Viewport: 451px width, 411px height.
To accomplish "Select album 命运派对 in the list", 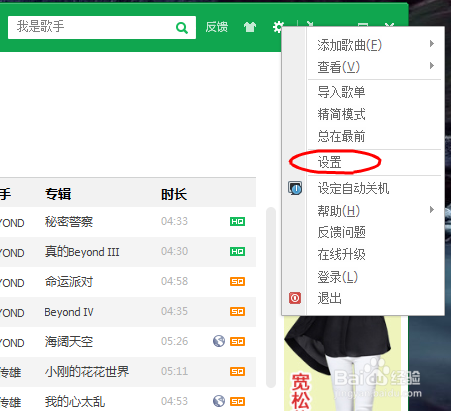I will (x=69, y=282).
